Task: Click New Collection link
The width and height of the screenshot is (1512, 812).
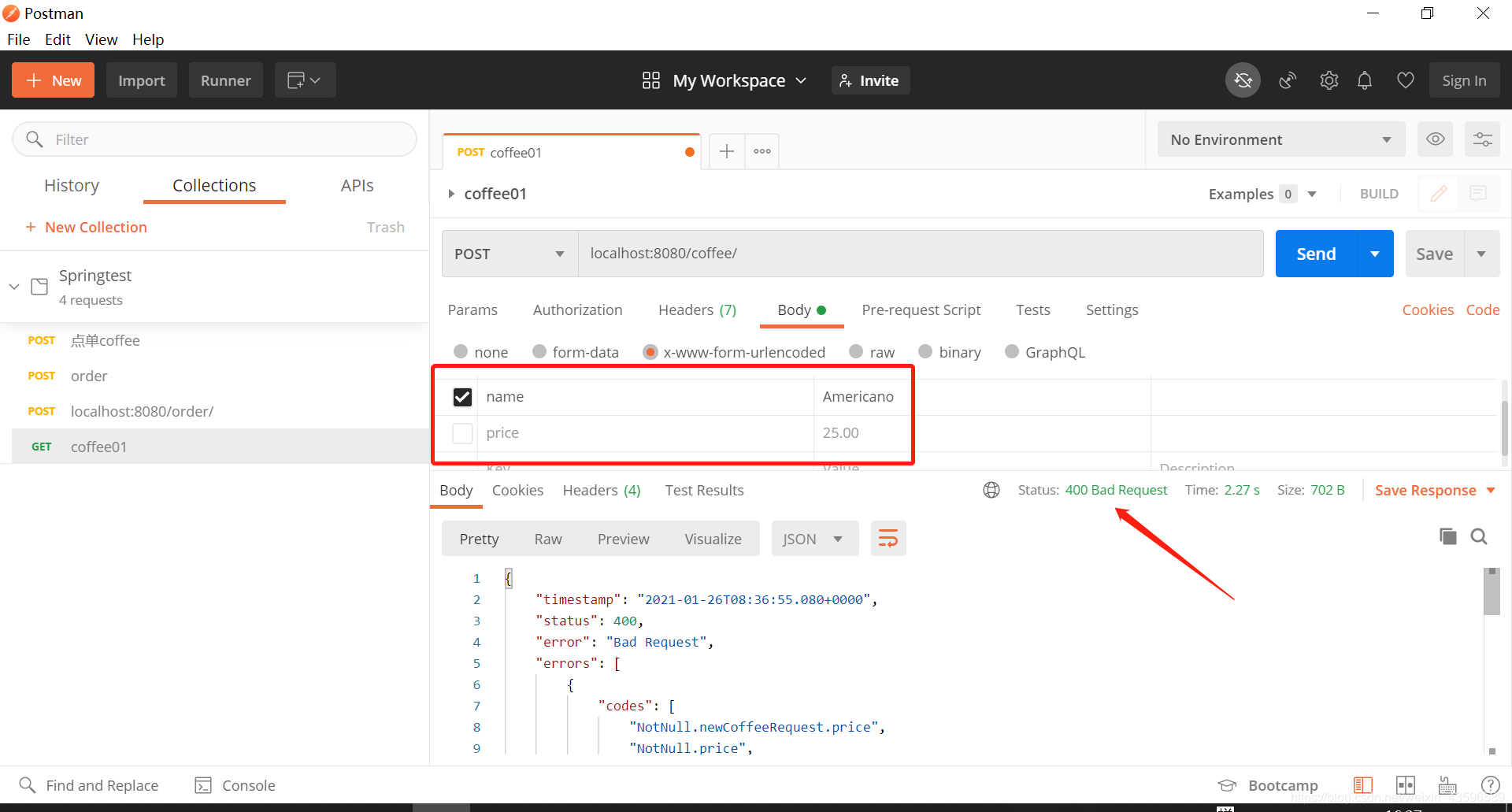Action: point(87,227)
